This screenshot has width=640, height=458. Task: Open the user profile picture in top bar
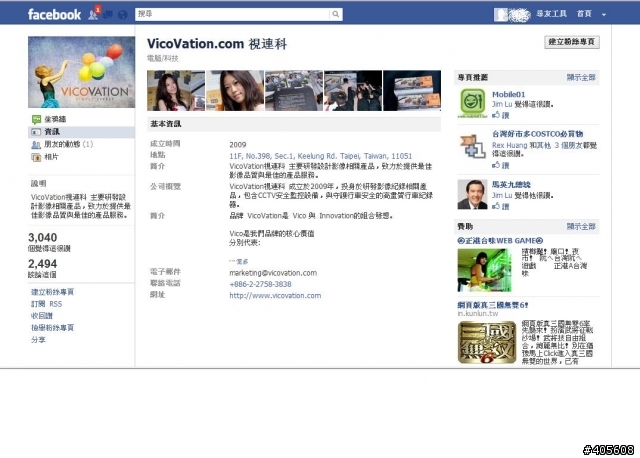click(500, 14)
